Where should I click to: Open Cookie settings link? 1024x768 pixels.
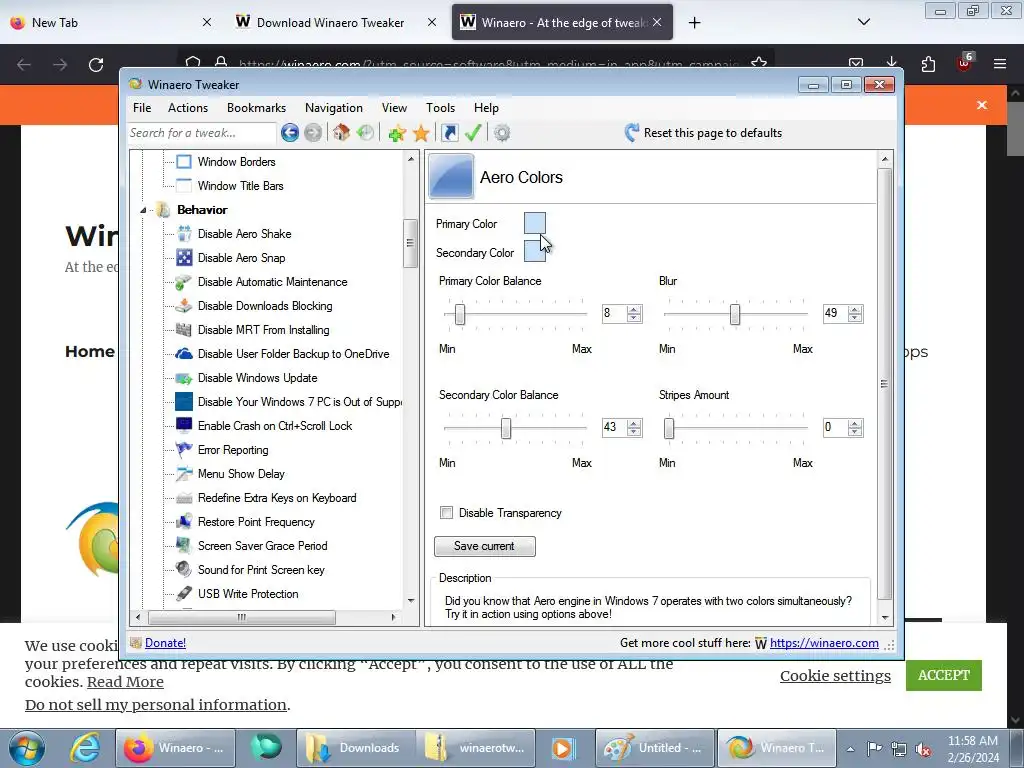[835, 676]
